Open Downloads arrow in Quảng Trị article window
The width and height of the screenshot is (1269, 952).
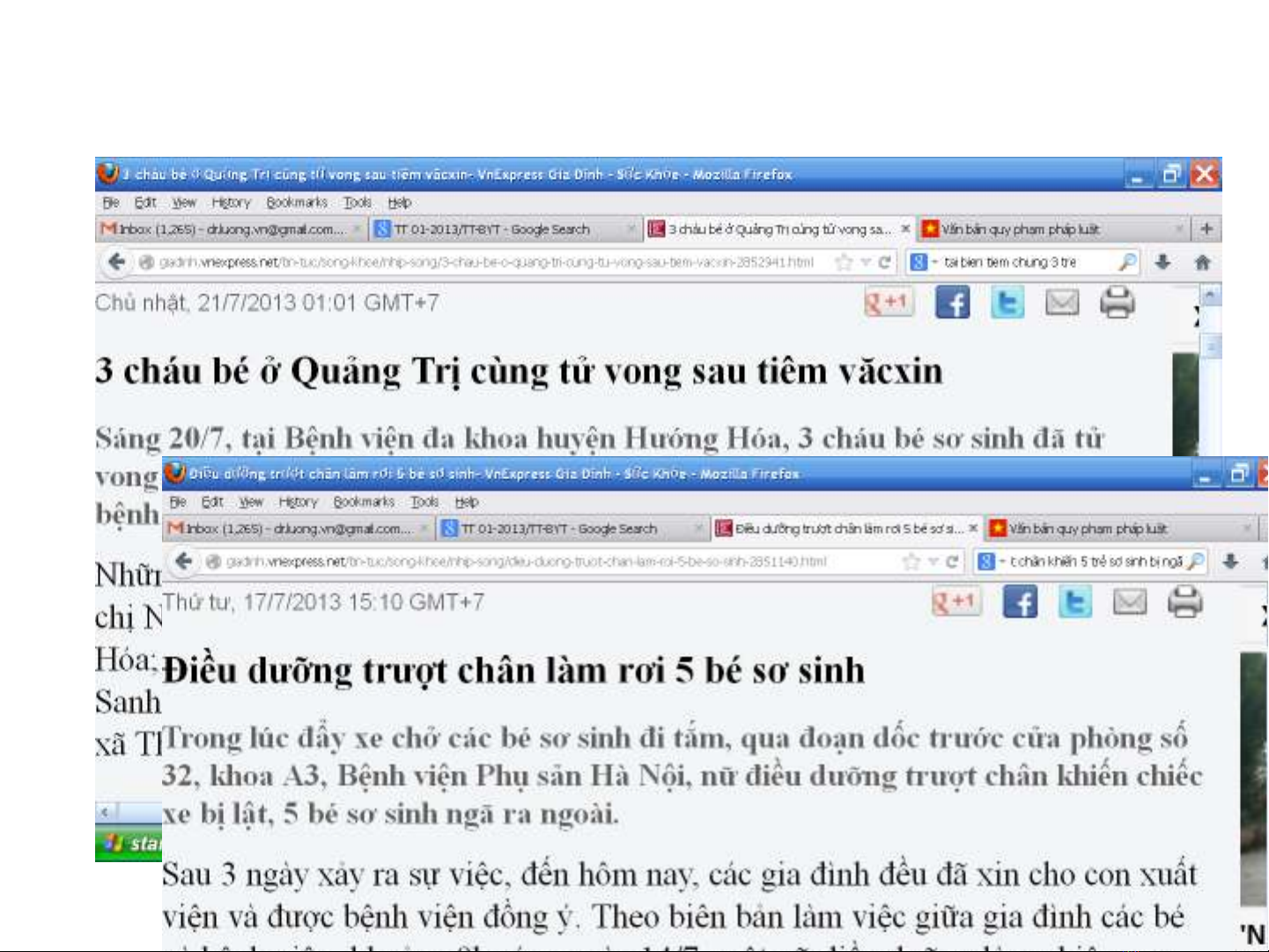1162,262
